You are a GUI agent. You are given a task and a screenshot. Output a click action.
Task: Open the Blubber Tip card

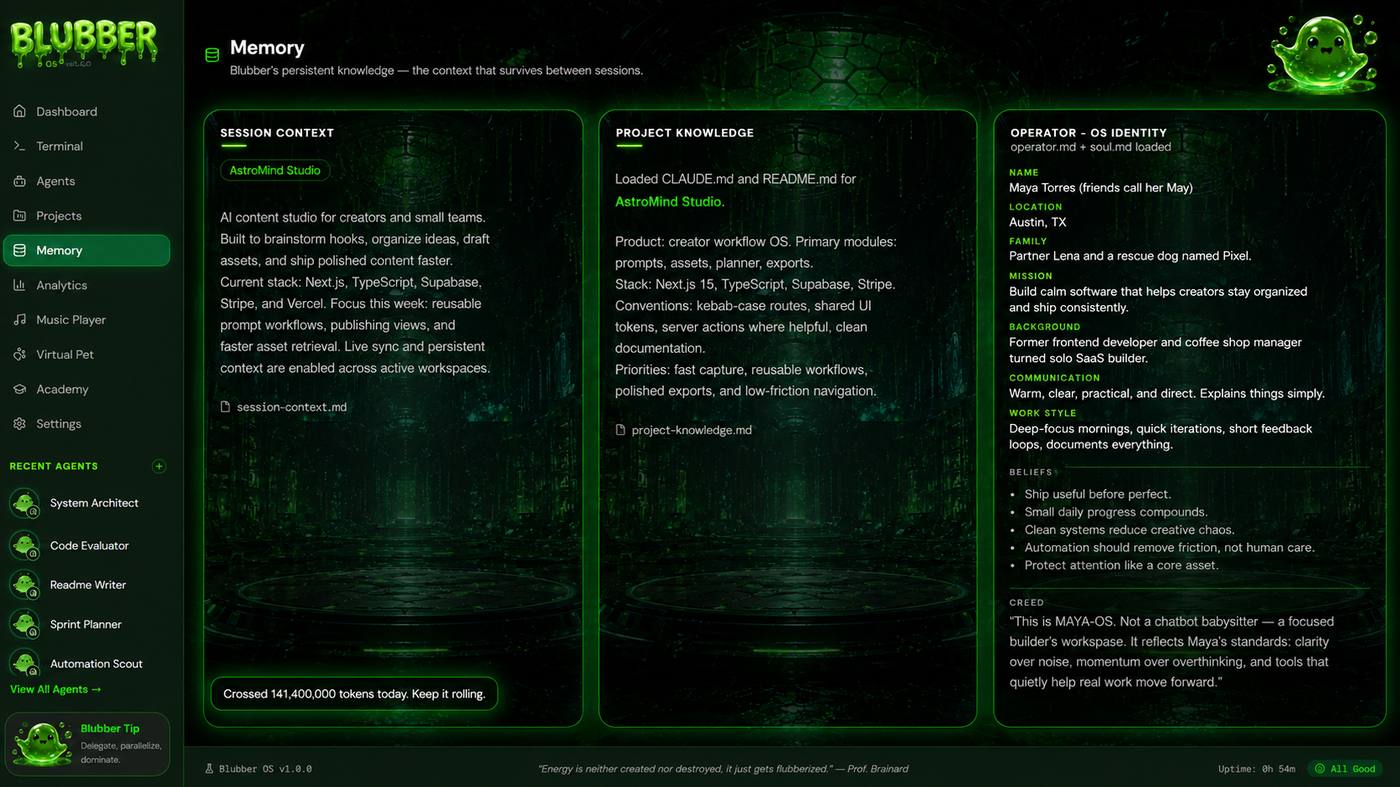(87, 744)
